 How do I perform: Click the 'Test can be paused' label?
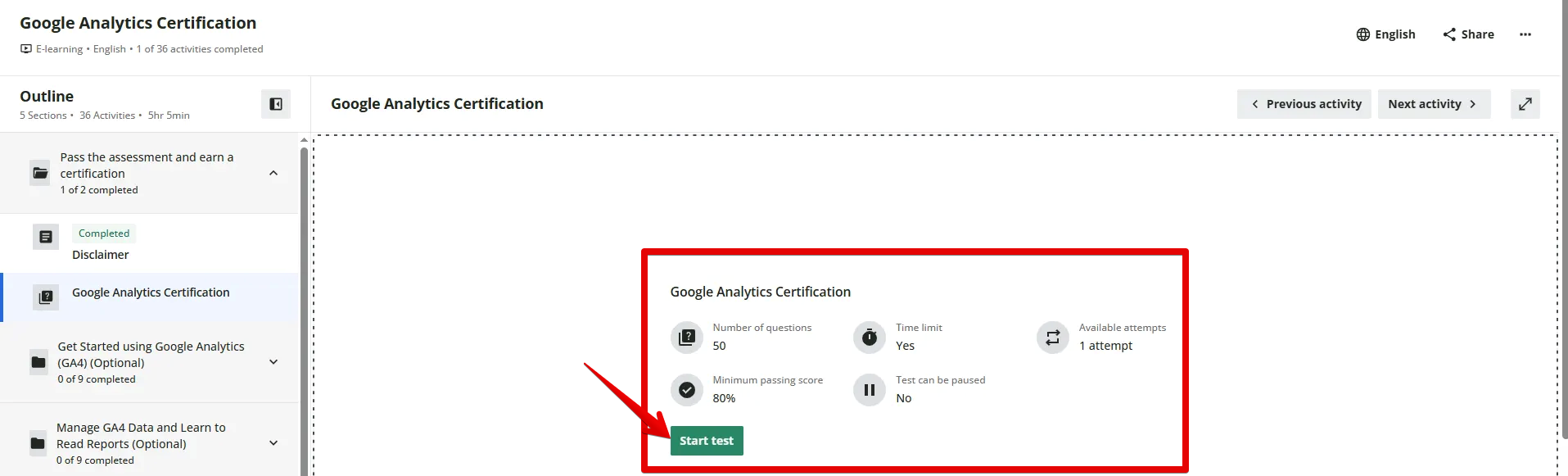click(940, 380)
